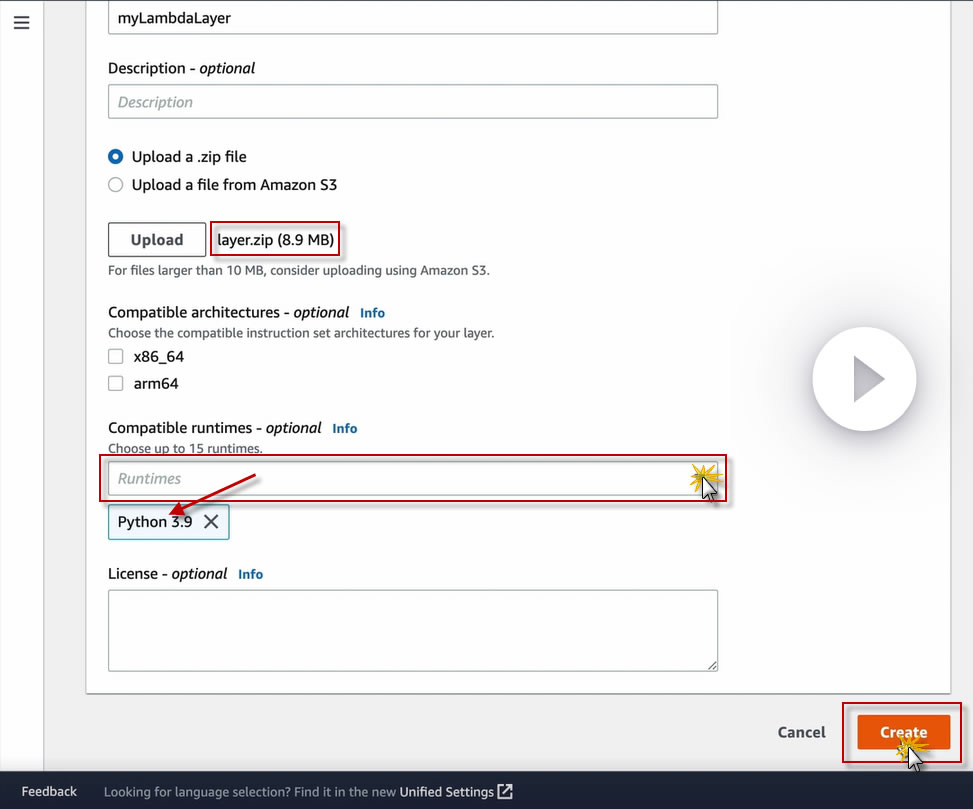Open Info link for Compatible runtimes
The image size is (973, 809).
344,428
